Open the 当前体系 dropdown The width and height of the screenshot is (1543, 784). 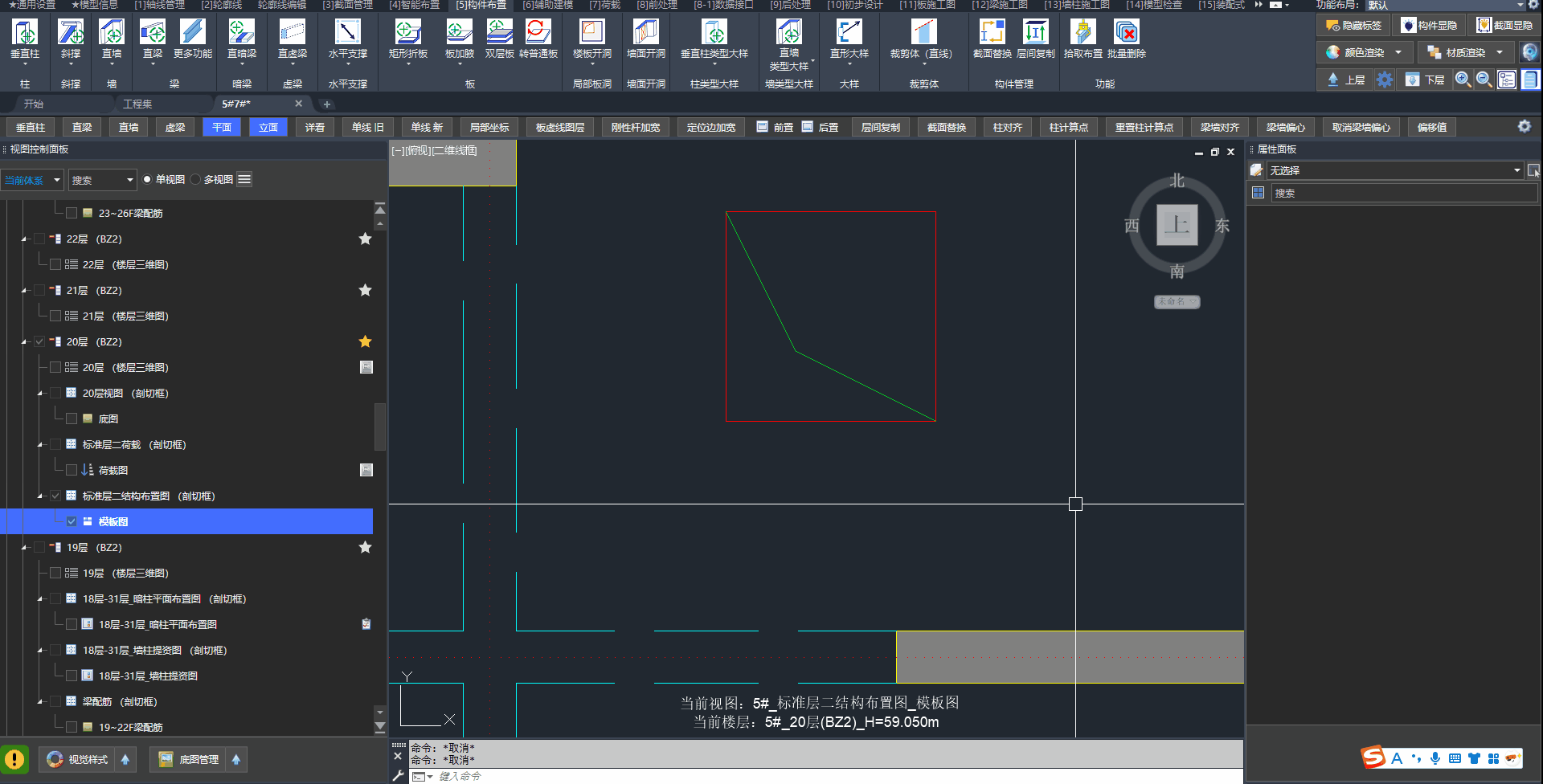coord(32,180)
